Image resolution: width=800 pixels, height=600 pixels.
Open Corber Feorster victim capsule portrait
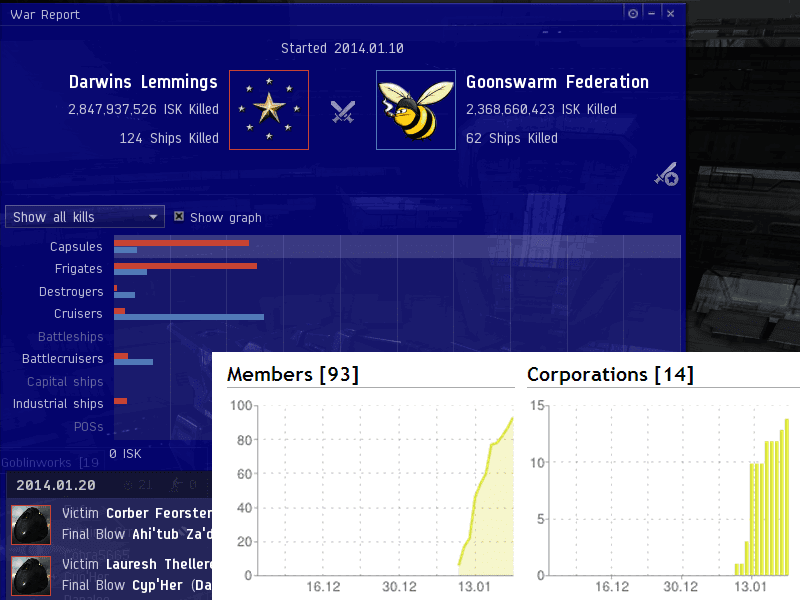[x=31, y=524]
